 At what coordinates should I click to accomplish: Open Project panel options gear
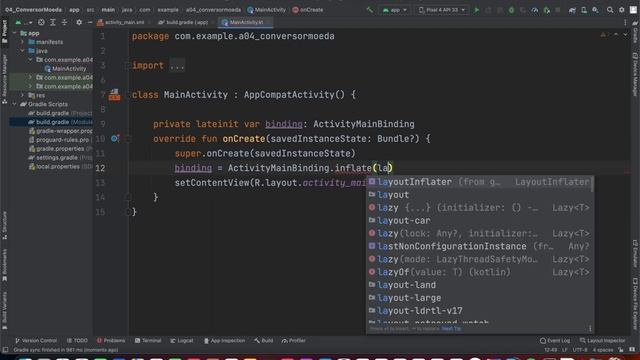pyautogui.click(x=79, y=22)
